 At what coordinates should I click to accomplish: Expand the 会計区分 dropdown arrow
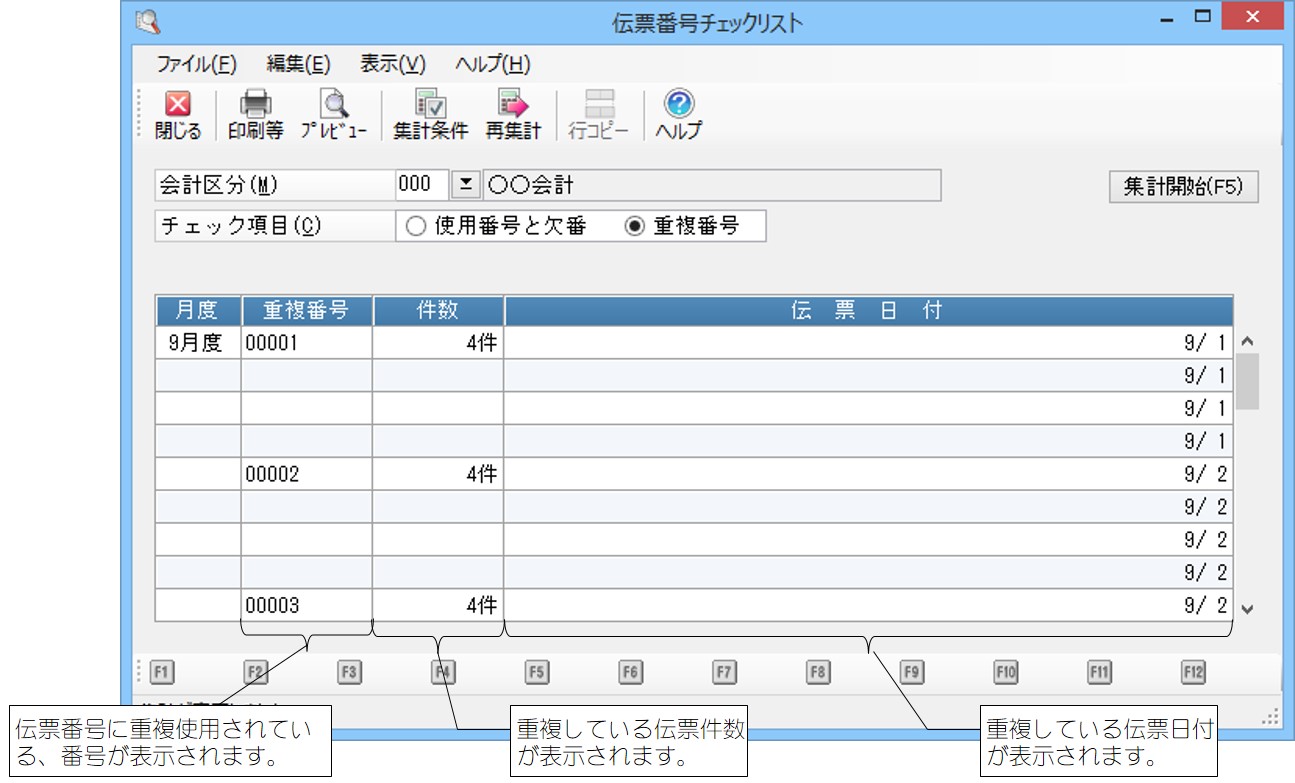(x=465, y=186)
